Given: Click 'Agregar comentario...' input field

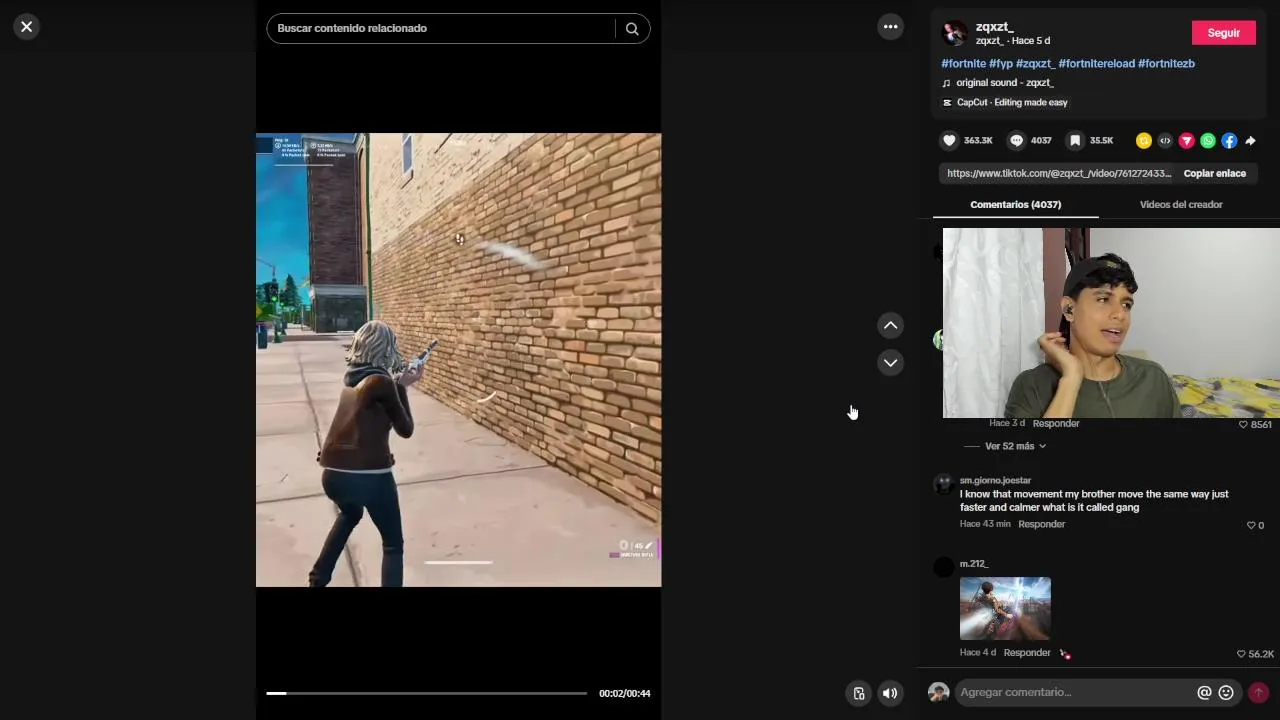Looking at the screenshot, I should point(1073,692).
